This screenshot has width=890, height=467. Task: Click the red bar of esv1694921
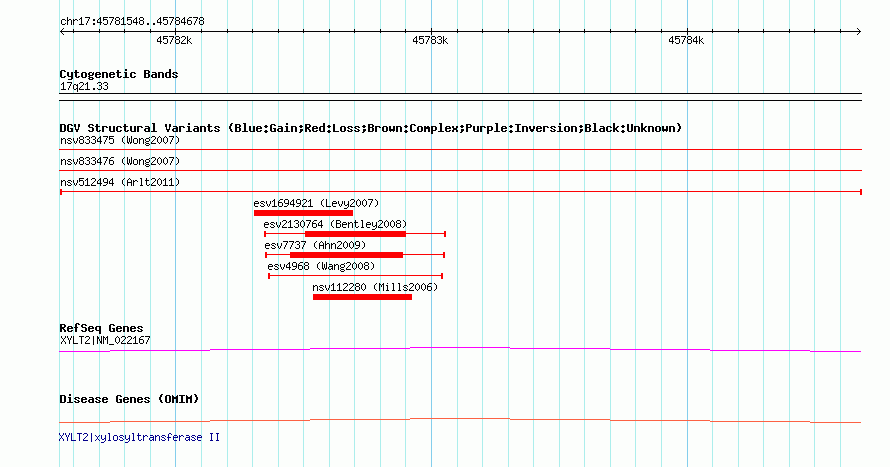(304, 213)
